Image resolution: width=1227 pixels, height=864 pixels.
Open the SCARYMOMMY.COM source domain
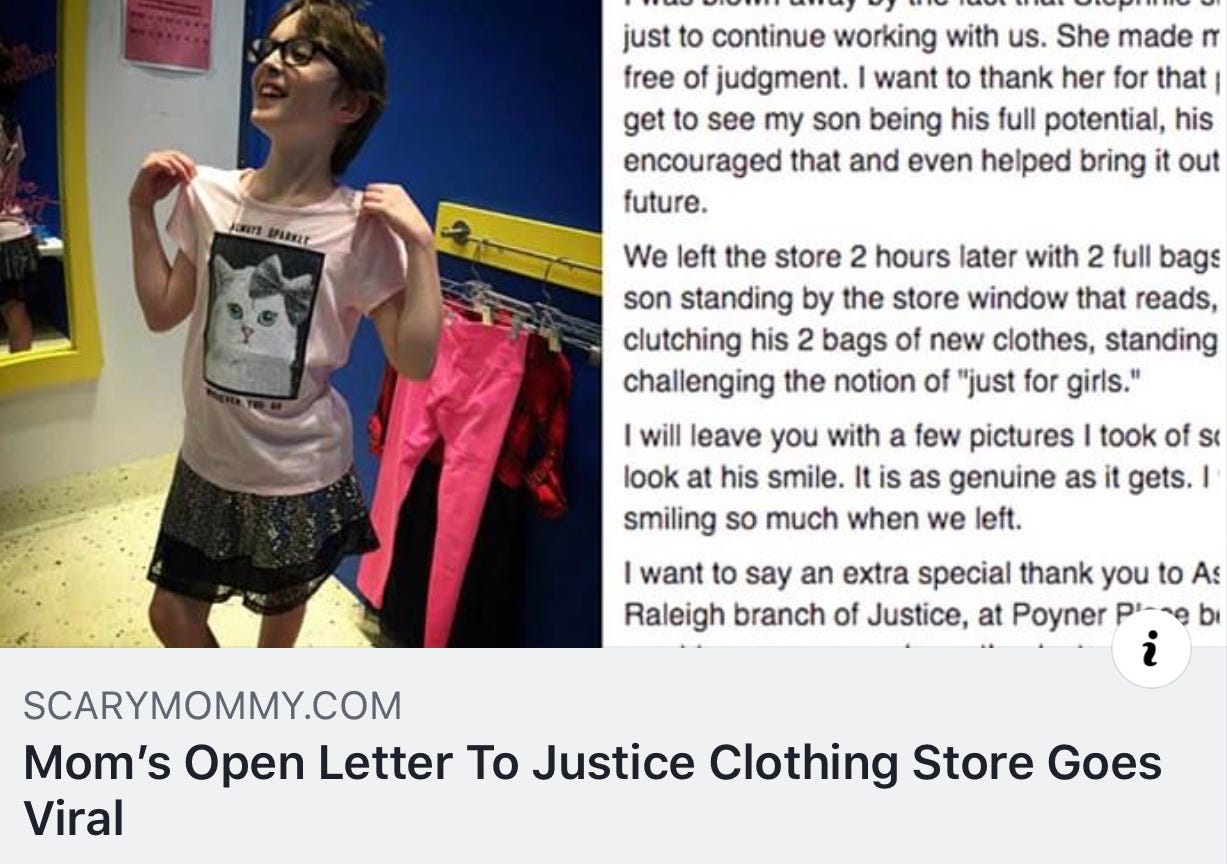click(212, 707)
